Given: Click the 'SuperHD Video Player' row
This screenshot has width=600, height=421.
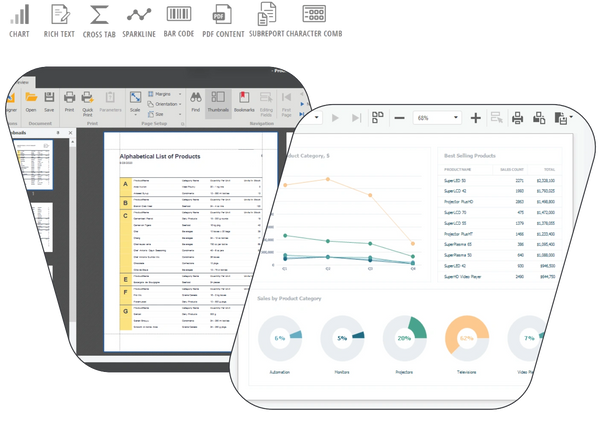Looking at the screenshot, I should pos(499,277).
